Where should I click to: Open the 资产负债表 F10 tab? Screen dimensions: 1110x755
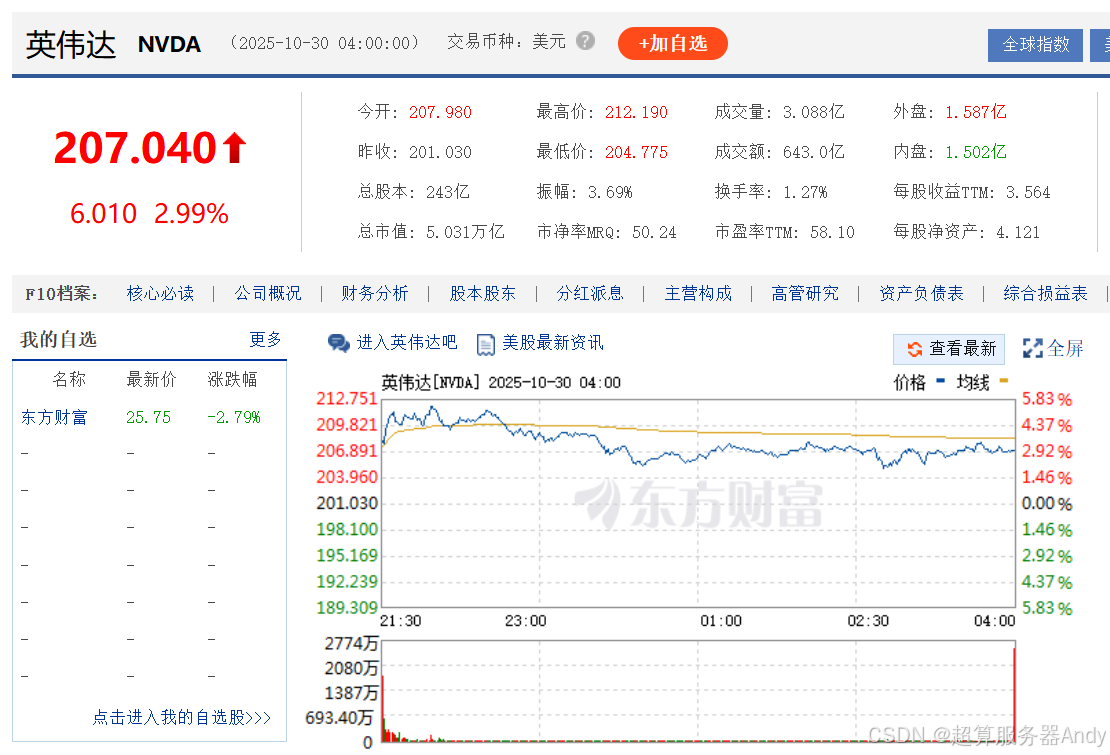pyautogui.click(x=921, y=294)
